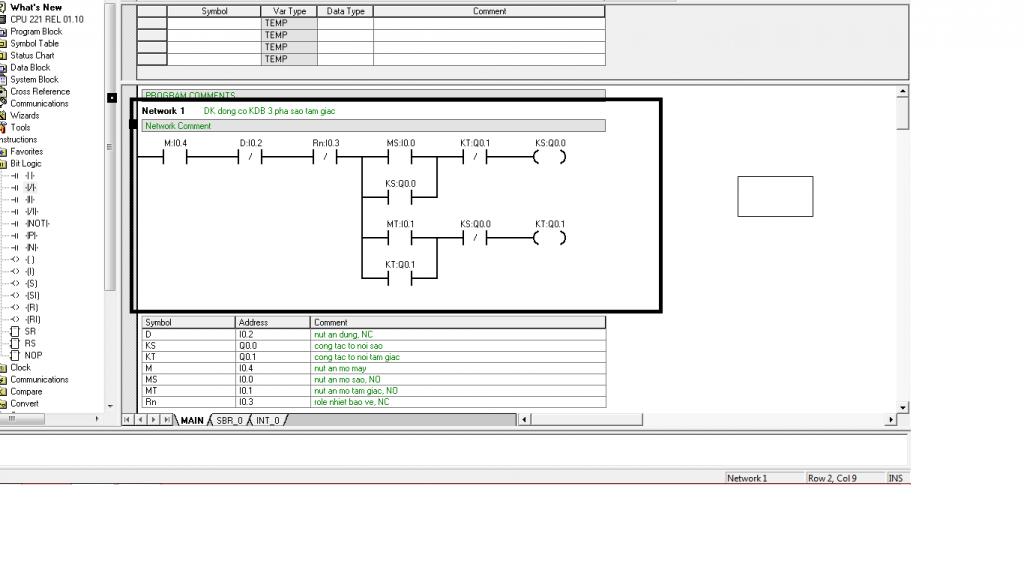The image size is (1024, 576).
Task: Go to last tab with tab navigation arrow
Action: click(x=167, y=420)
